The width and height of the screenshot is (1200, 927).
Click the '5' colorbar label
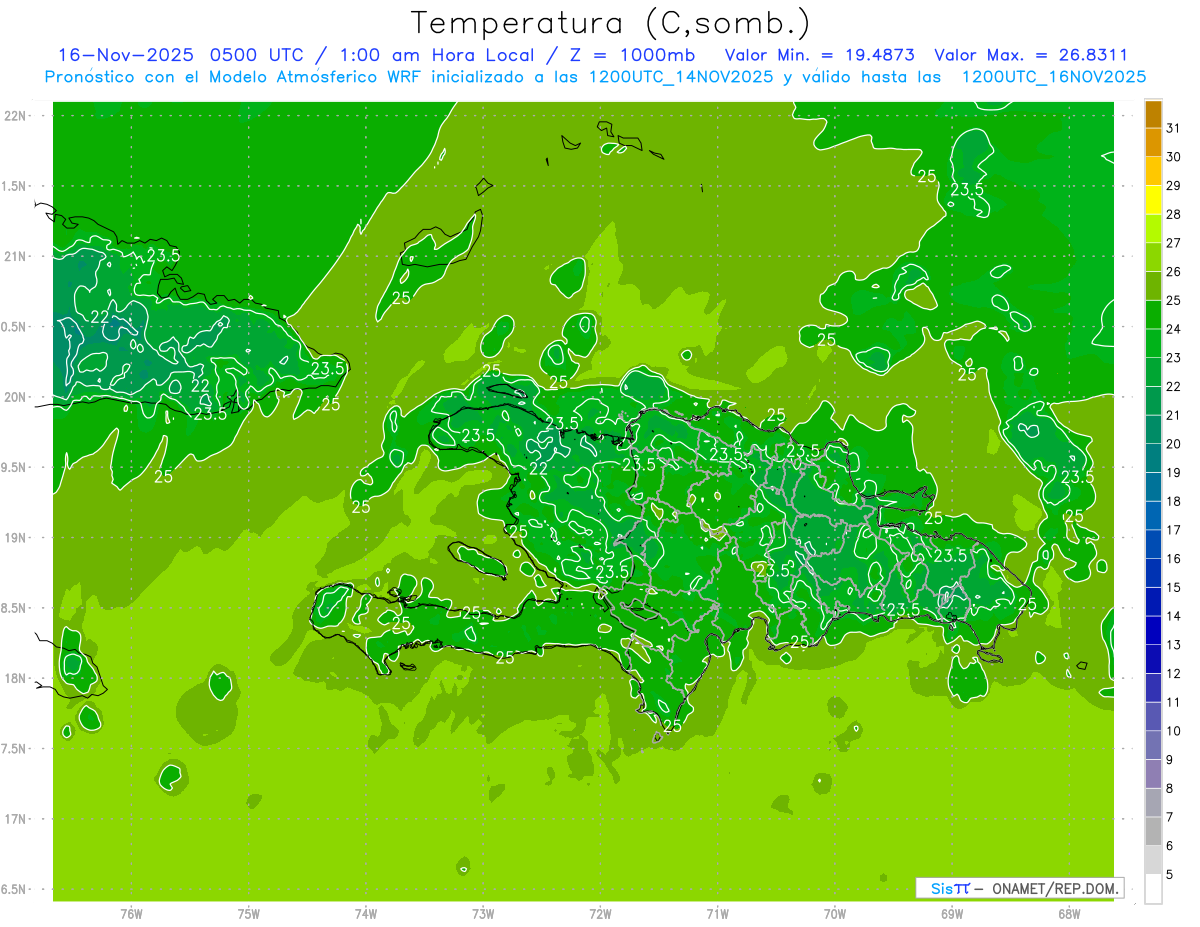1170,874
